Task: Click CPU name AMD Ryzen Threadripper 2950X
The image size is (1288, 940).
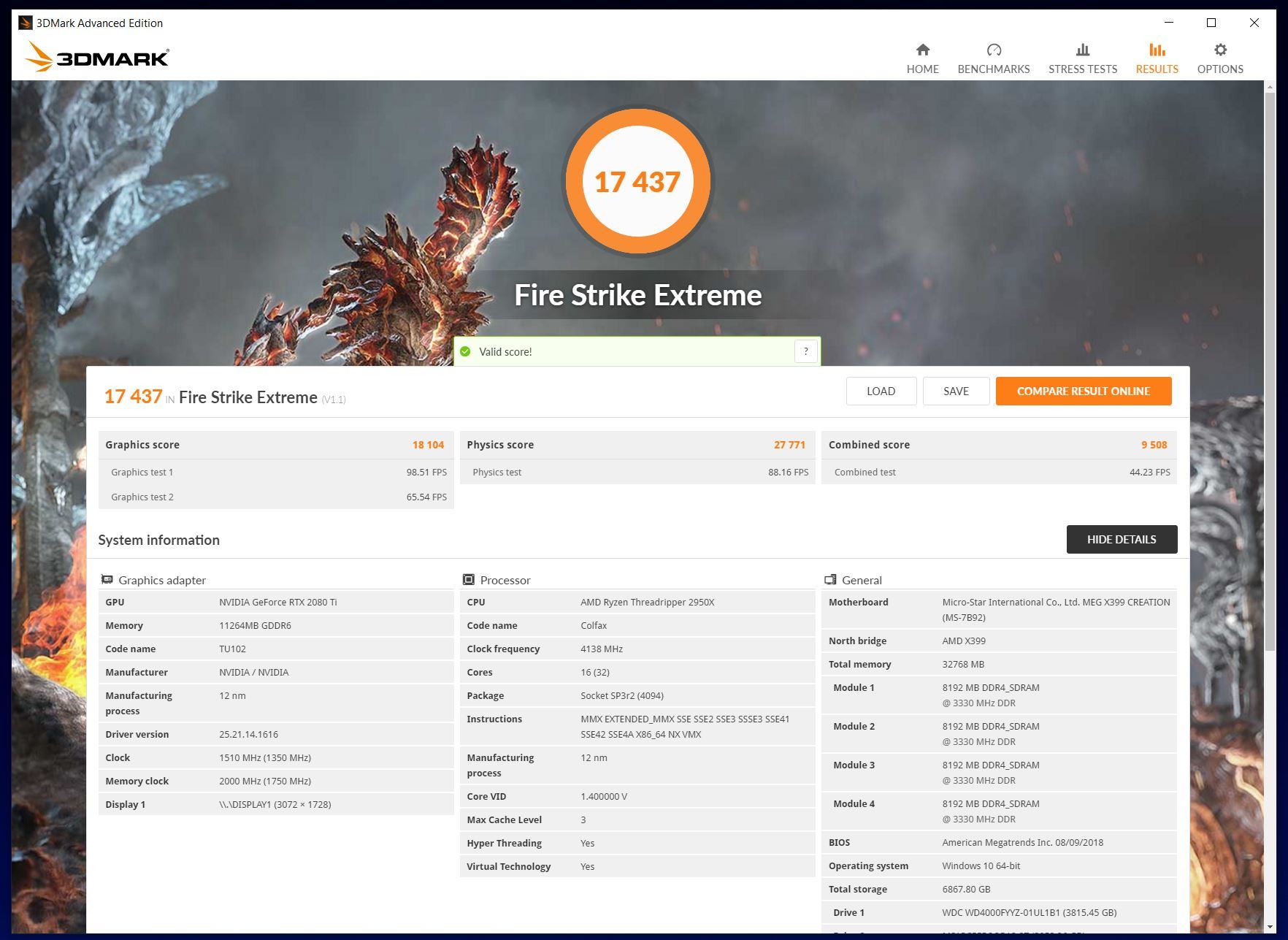Action: (x=647, y=603)
